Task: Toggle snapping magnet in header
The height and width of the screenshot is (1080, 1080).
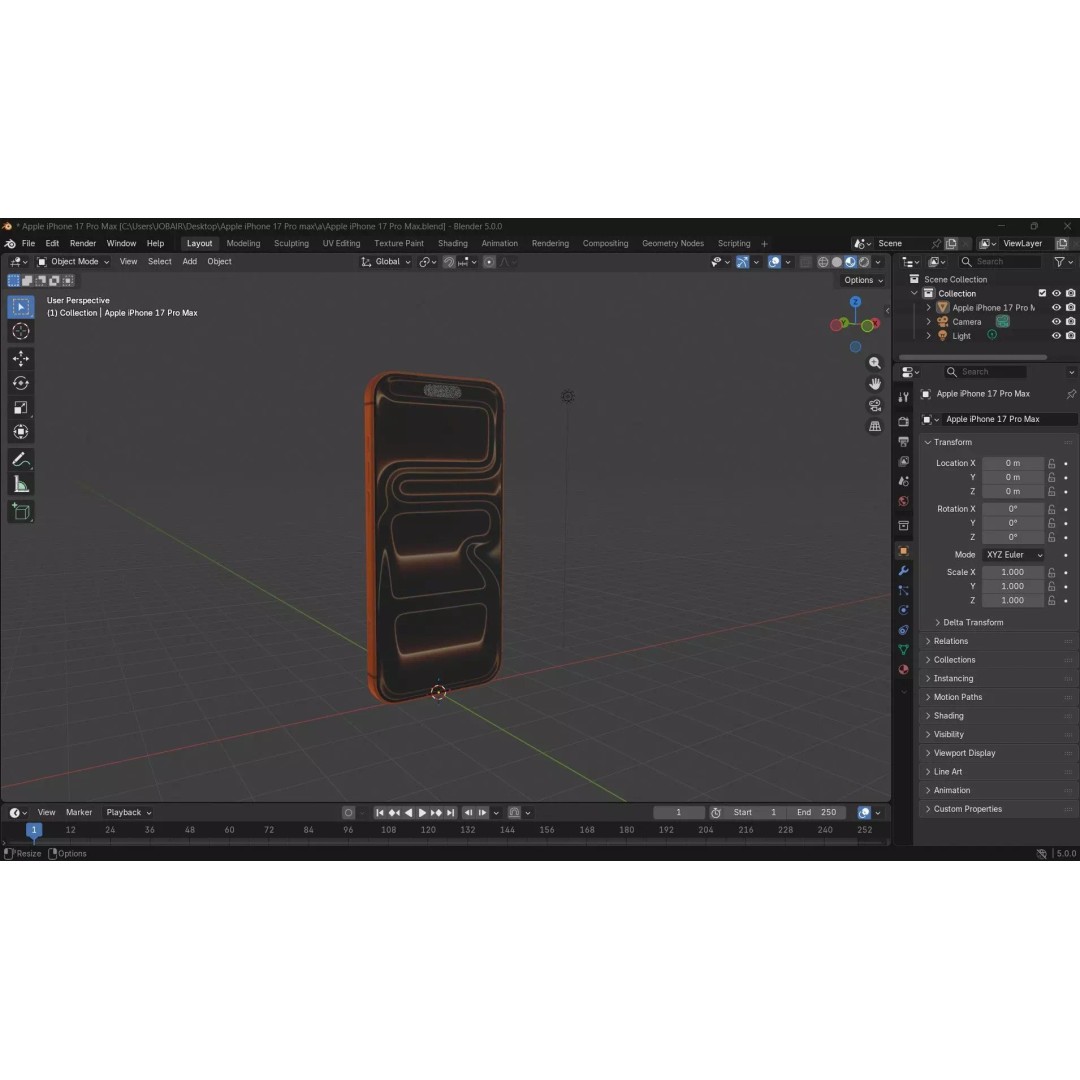Action: (448, 262)
